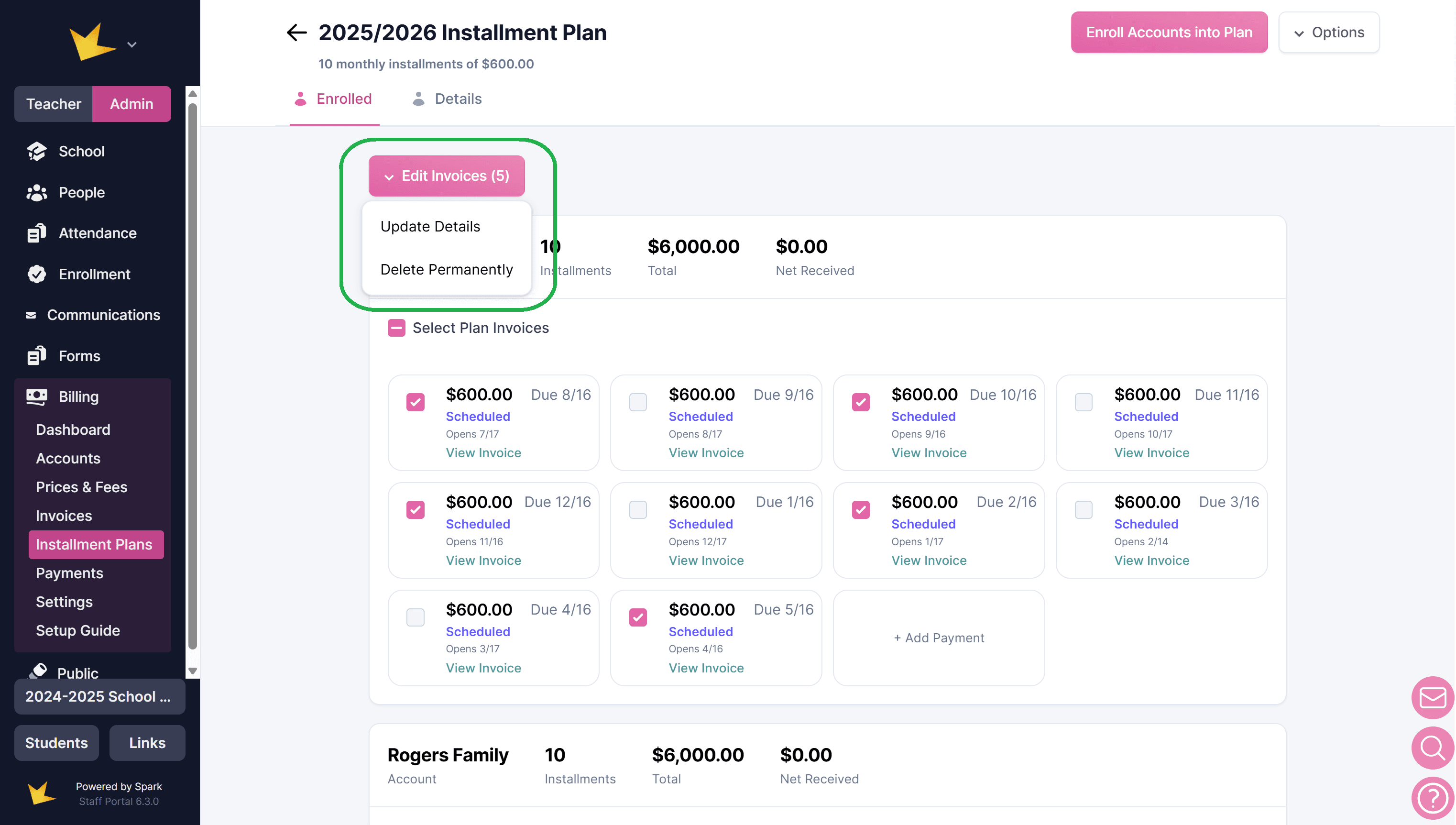Viewport: 1456px width, 825px height.
Task: Uncheck the invoice due 8/16
Action: pos(415,402)
